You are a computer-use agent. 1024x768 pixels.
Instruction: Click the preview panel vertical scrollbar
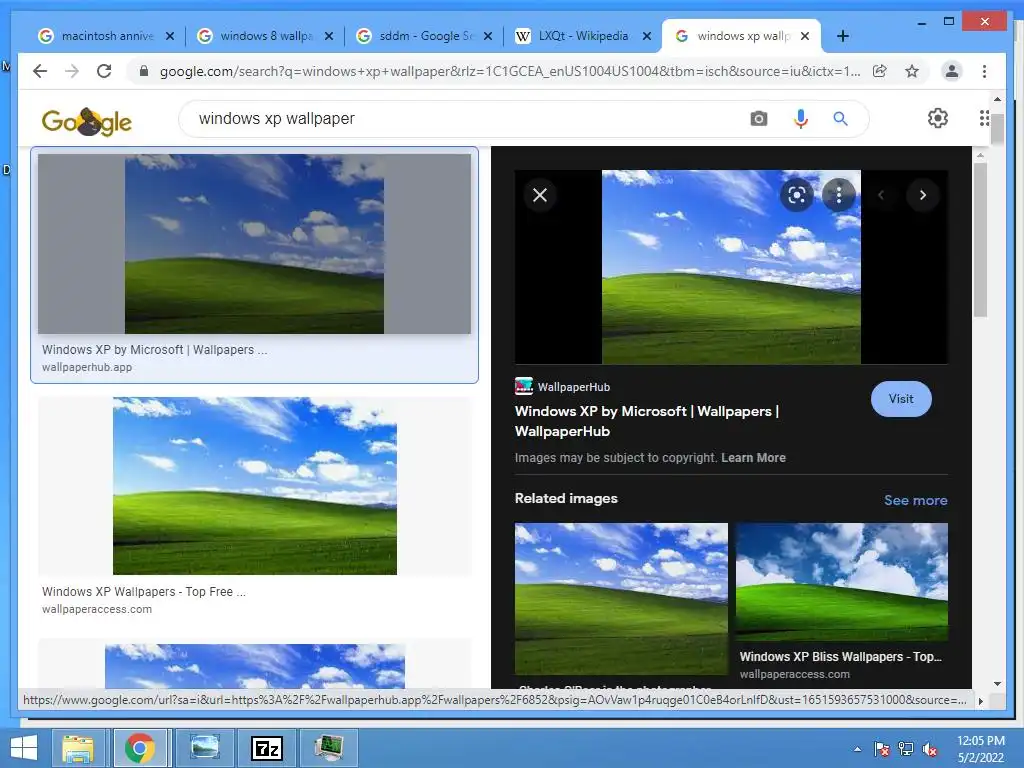tap(980, 240)
